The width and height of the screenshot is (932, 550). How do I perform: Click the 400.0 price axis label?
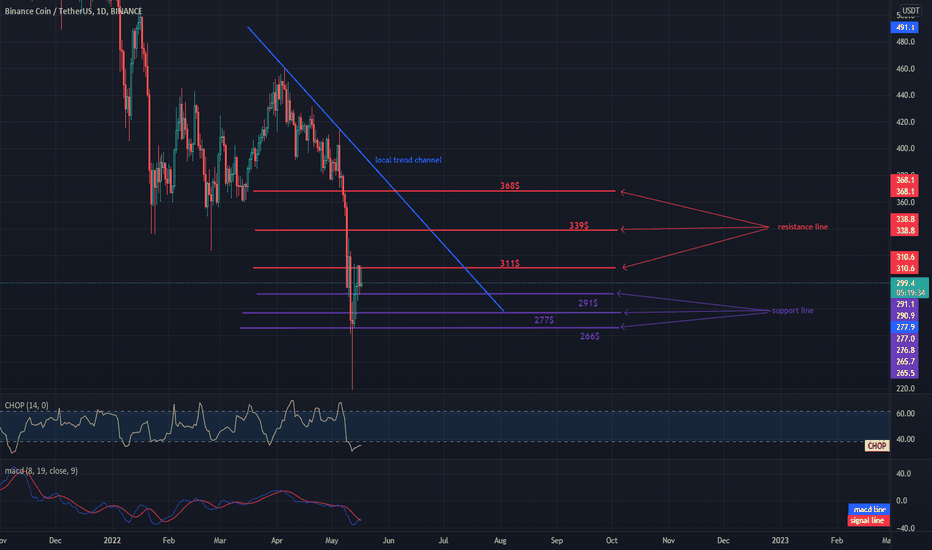[x=905, y=149]
